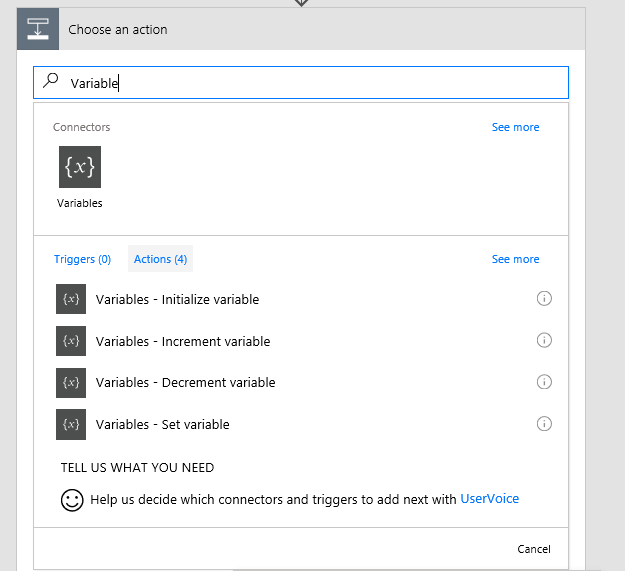Click the Variables connector icon
625x571 pixels.
[x=79, y=167]
